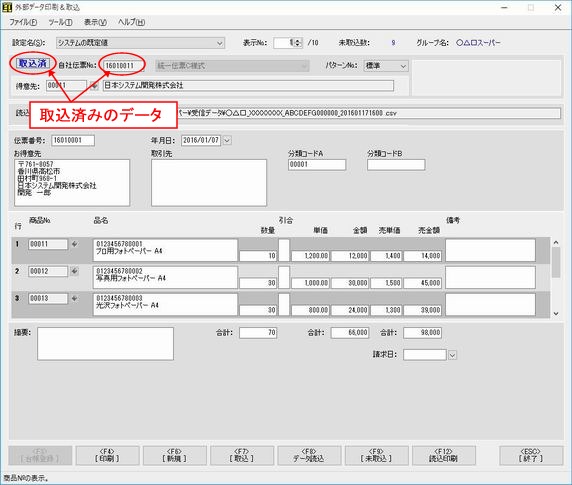Click the 取引先 text box
Screen dimensions: 572x485
[209, 183]
